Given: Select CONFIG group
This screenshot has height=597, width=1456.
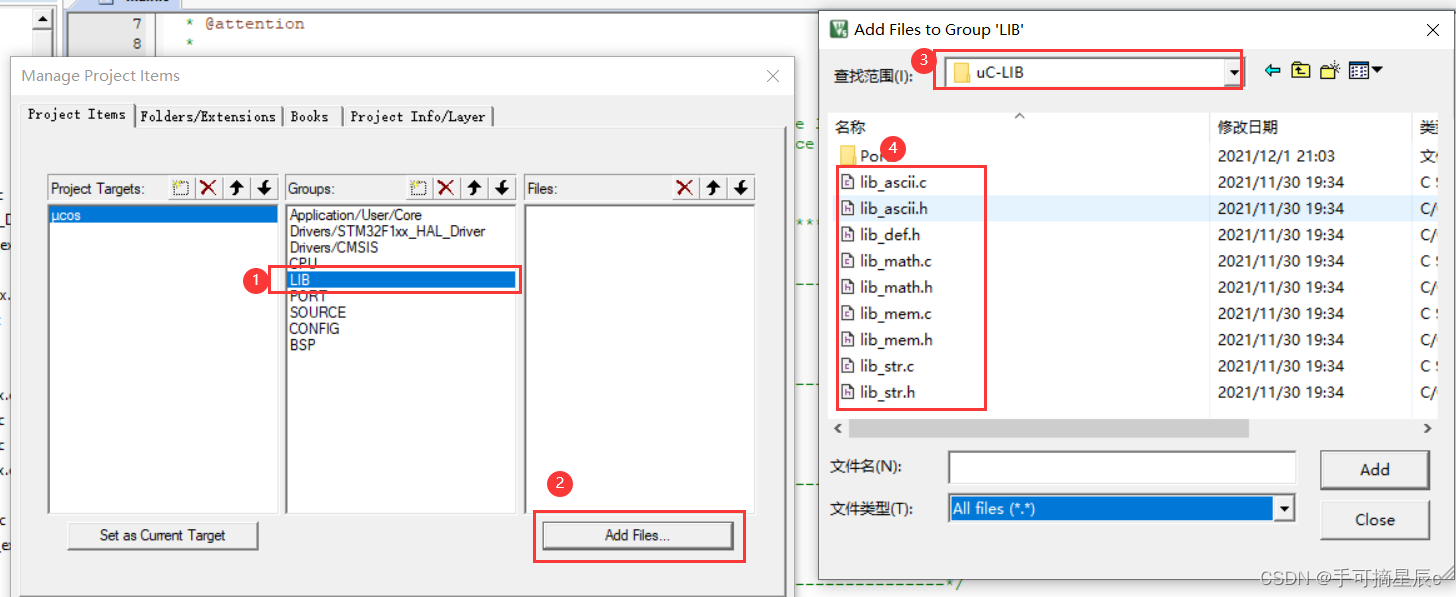Looking at the screenshot, I should 314,328.
